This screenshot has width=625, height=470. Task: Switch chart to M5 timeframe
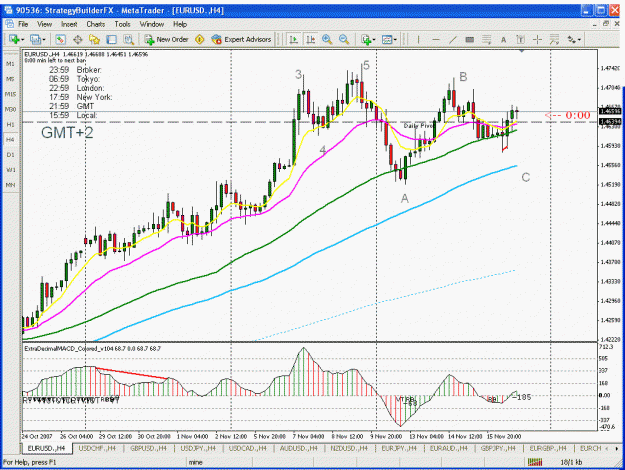click(10, 79)
